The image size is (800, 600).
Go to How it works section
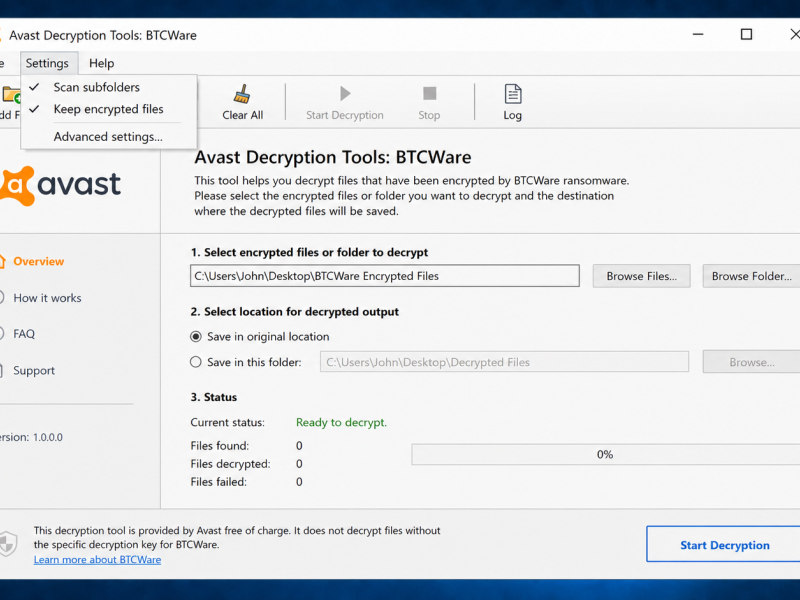(47, 298)
